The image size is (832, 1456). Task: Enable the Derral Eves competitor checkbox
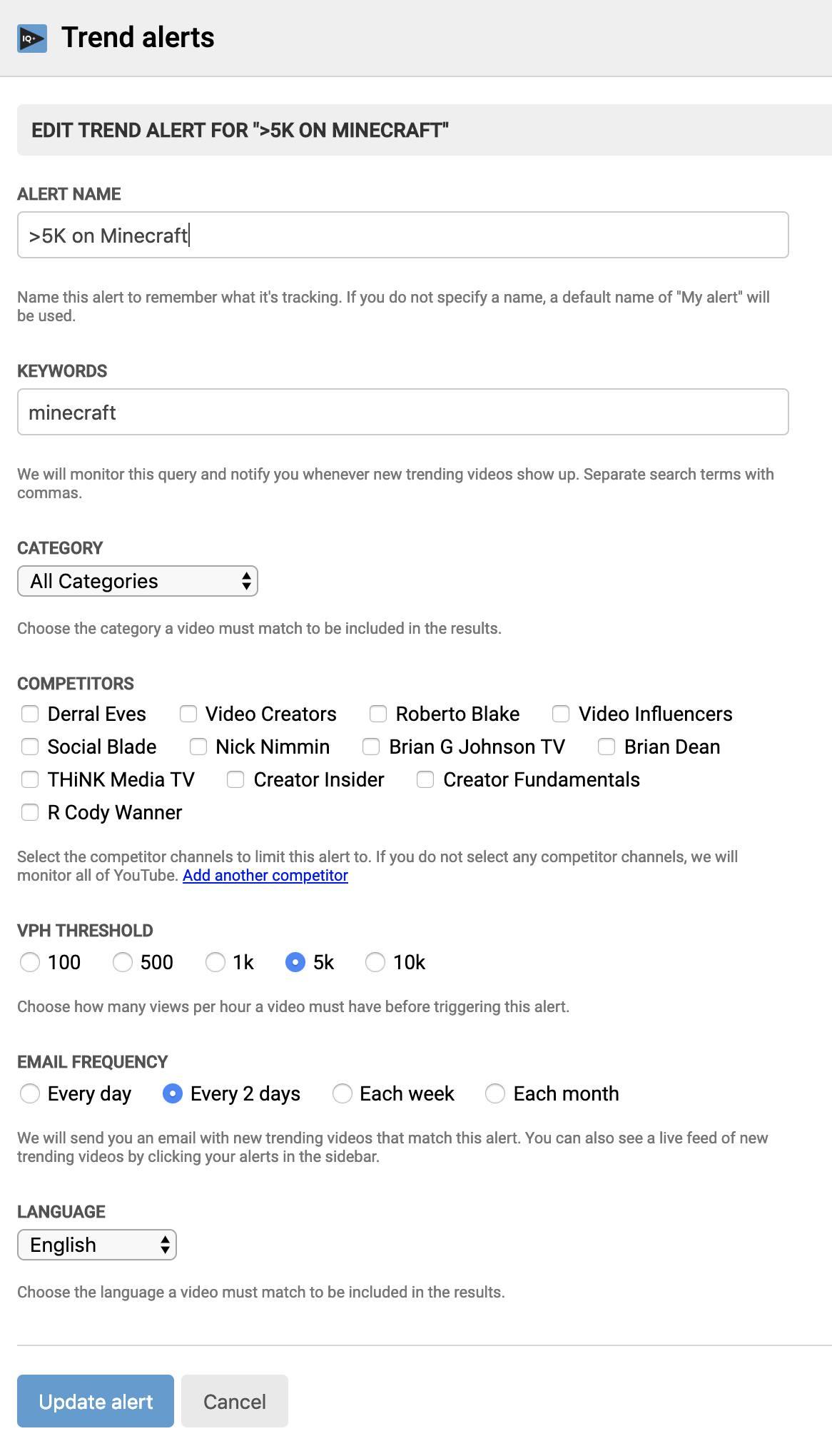point(30,714)
